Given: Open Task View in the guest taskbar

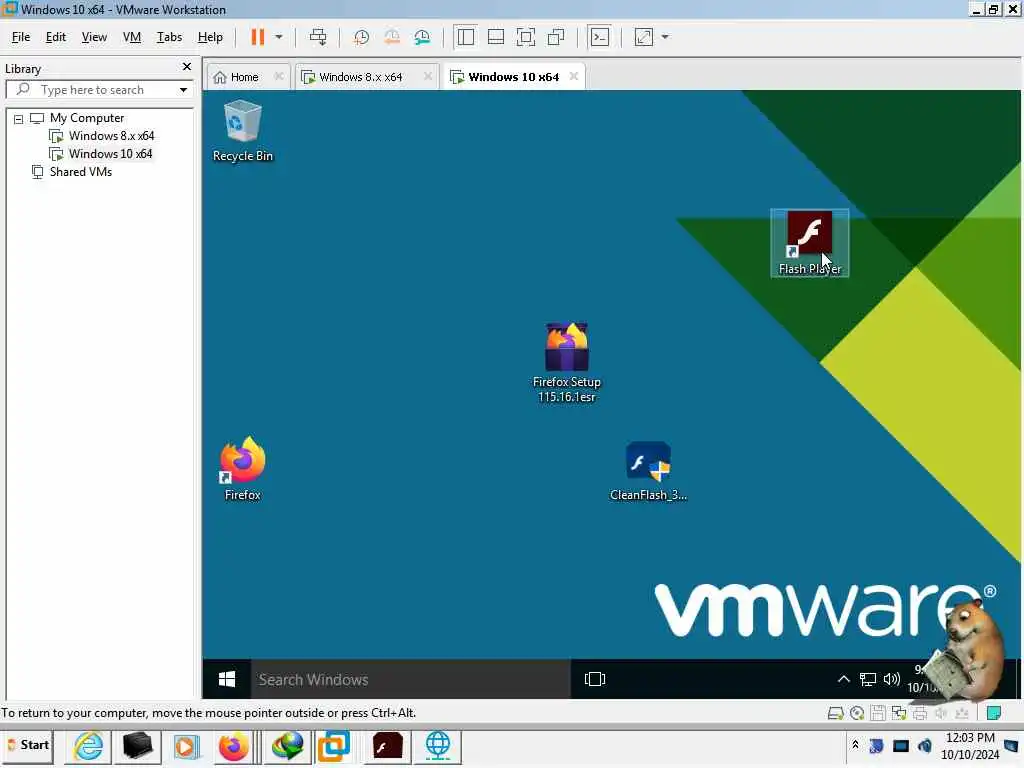Looking at the screenshot, I should click(595, 679).
